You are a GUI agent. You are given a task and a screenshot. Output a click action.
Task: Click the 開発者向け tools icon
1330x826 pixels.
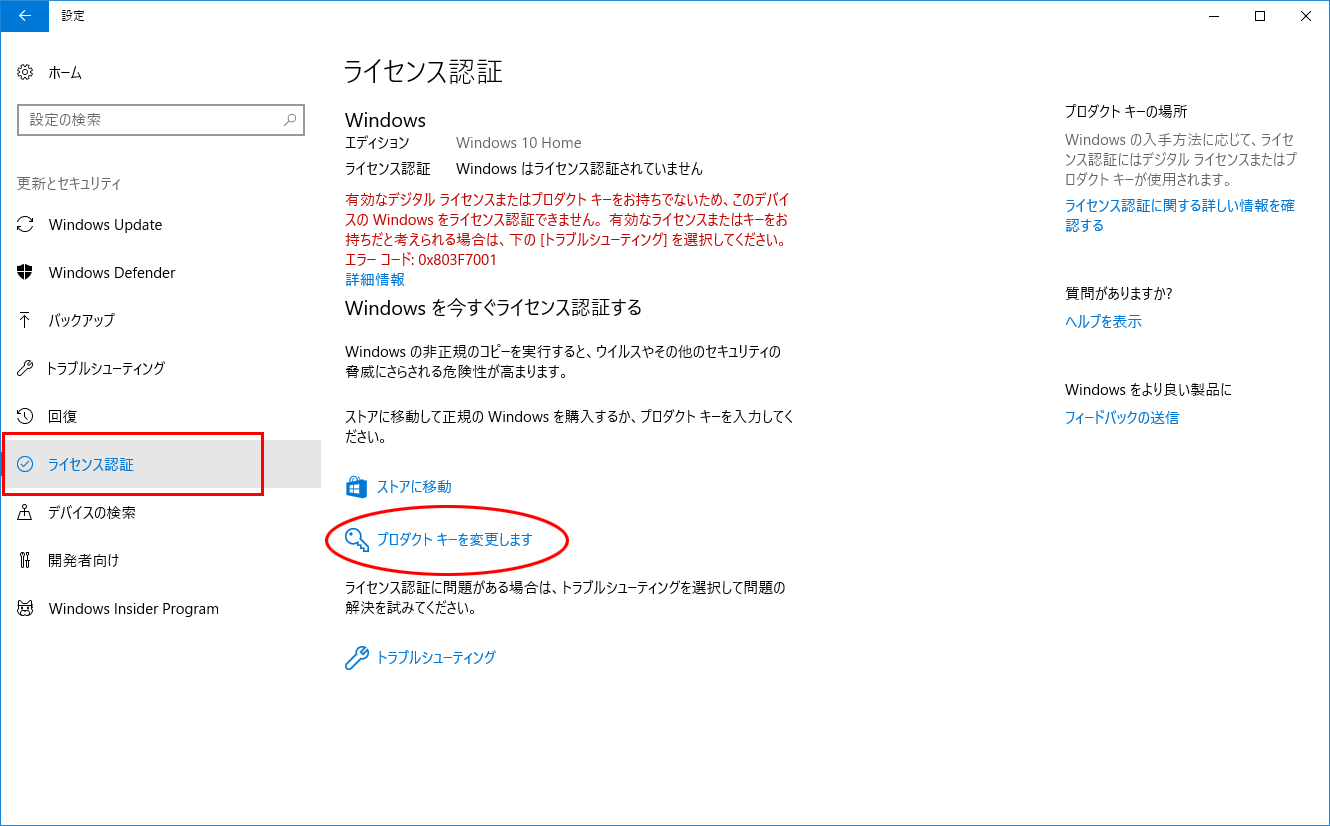tap(26, 560)
